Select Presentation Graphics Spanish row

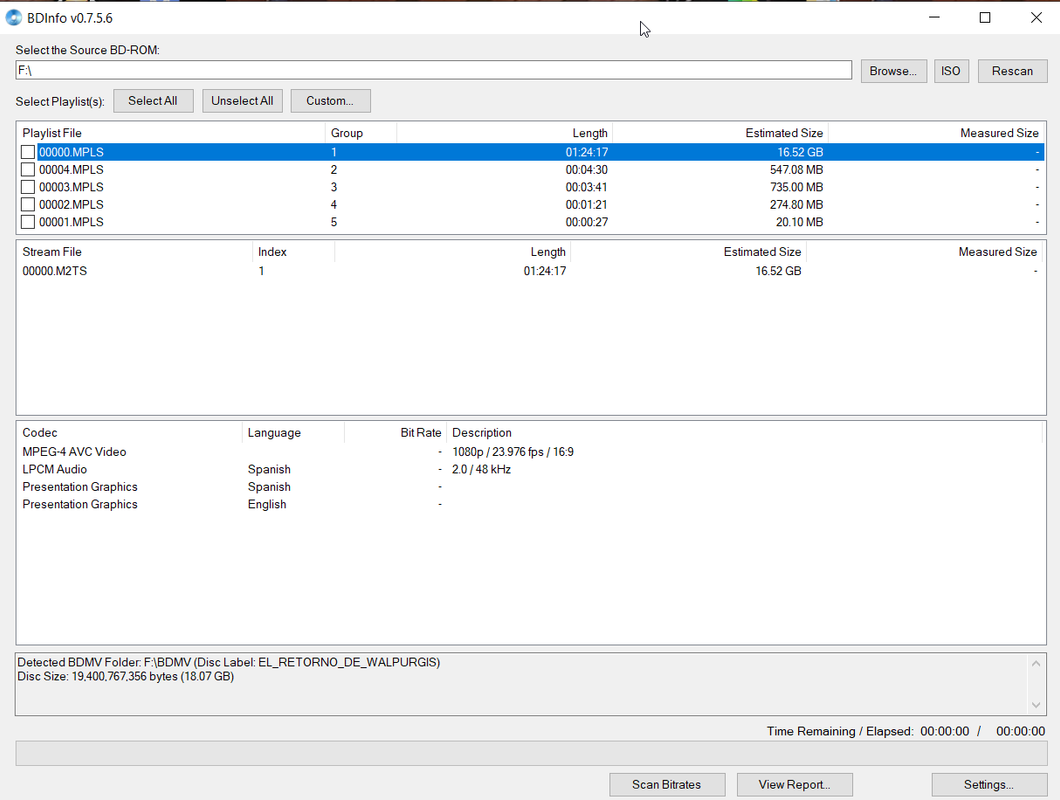[x=531, y=487]
